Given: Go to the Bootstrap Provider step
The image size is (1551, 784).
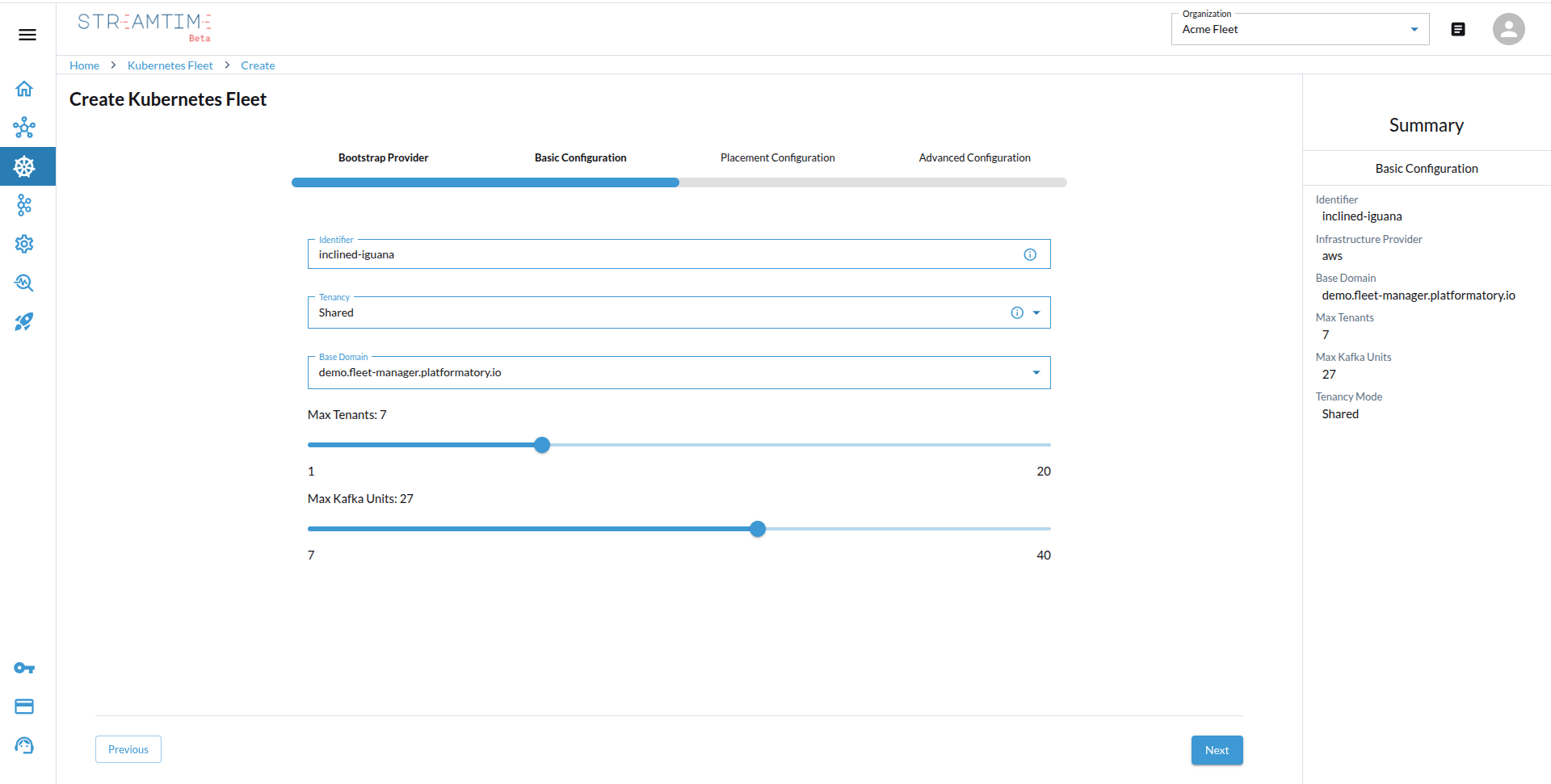Looking at the screenshot, I should pyautogui.click(x=383, y=157).
